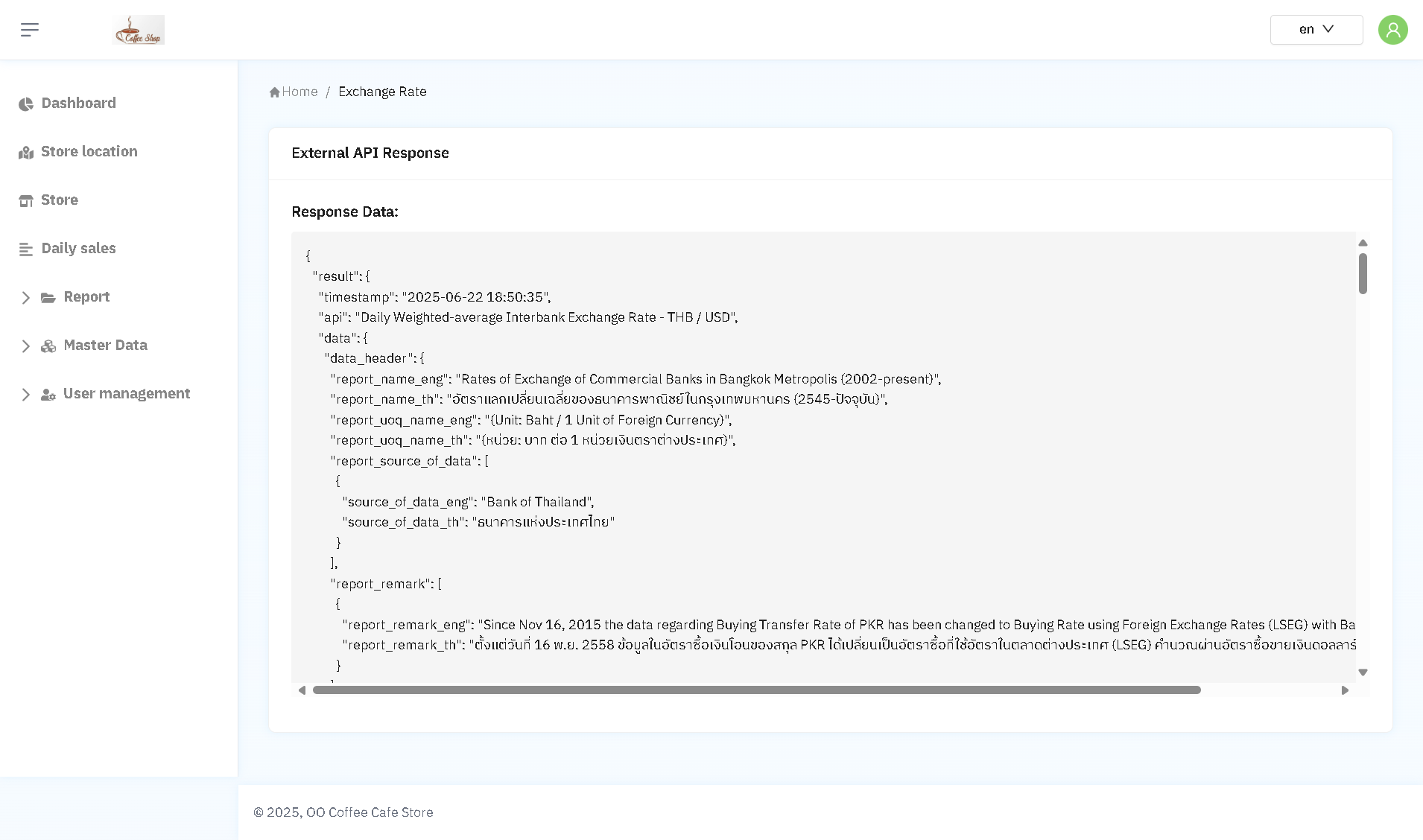Click the Master Data cubes icon

[x=48, y=346]
